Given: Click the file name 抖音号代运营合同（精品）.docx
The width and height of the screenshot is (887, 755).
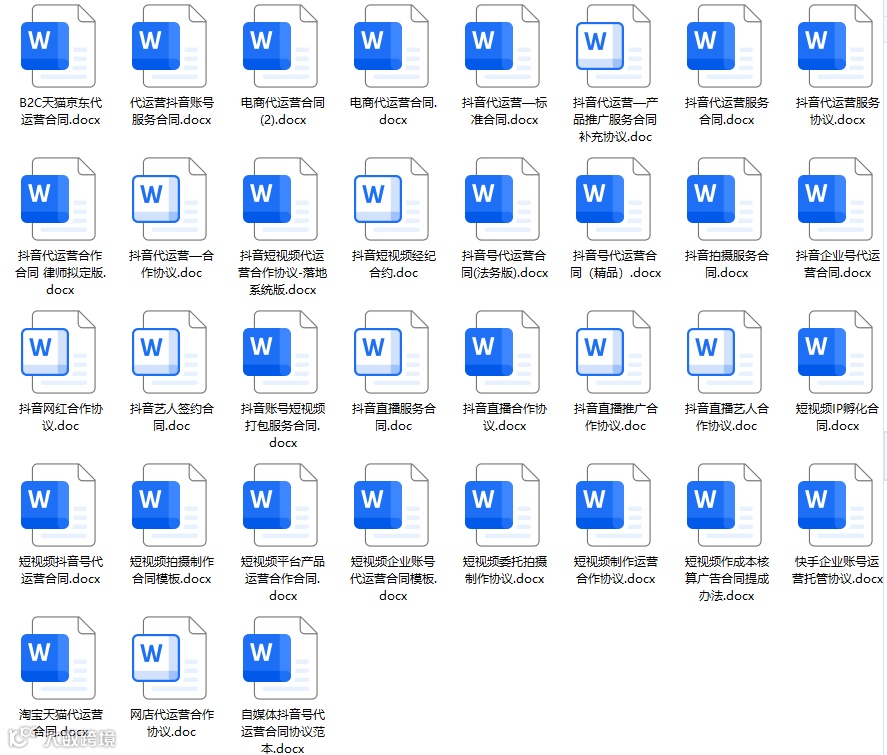Looking at the screenshot, I should [615, 264].
